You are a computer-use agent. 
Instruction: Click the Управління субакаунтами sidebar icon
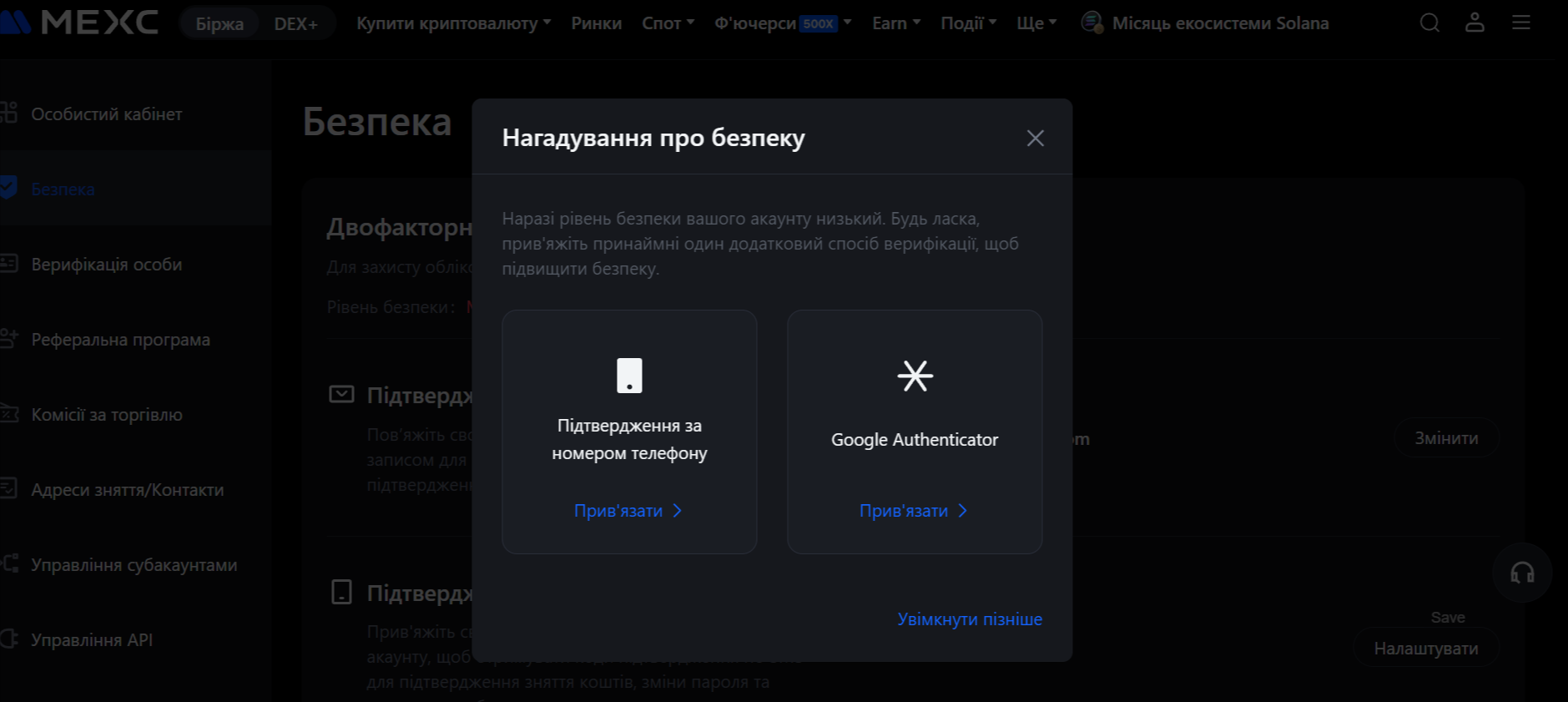tap(8, 563)
